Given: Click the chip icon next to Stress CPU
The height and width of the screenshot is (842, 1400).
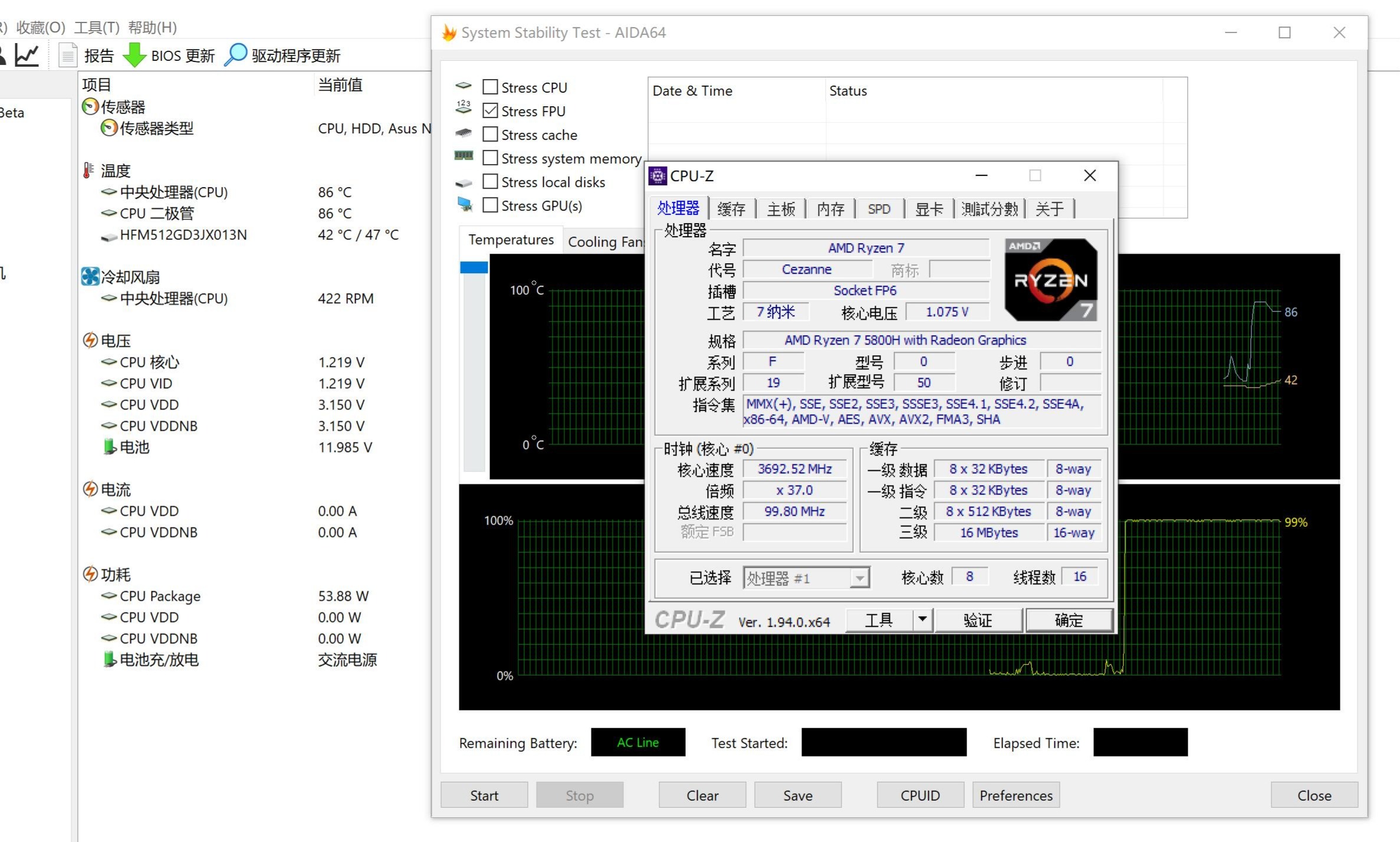Looking at the screenshot, I should (464, 86).
